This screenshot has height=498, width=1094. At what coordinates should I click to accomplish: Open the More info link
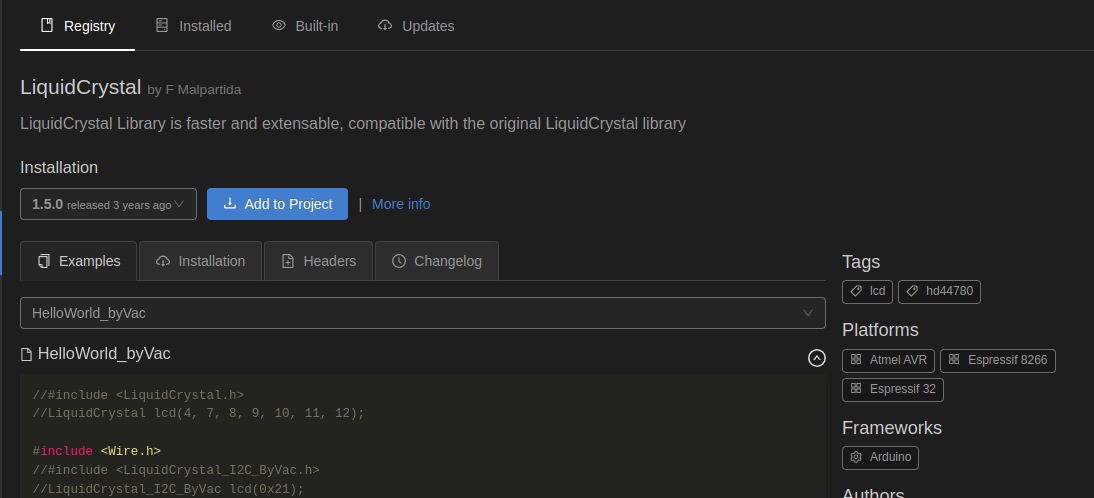[x=401, y=204]
